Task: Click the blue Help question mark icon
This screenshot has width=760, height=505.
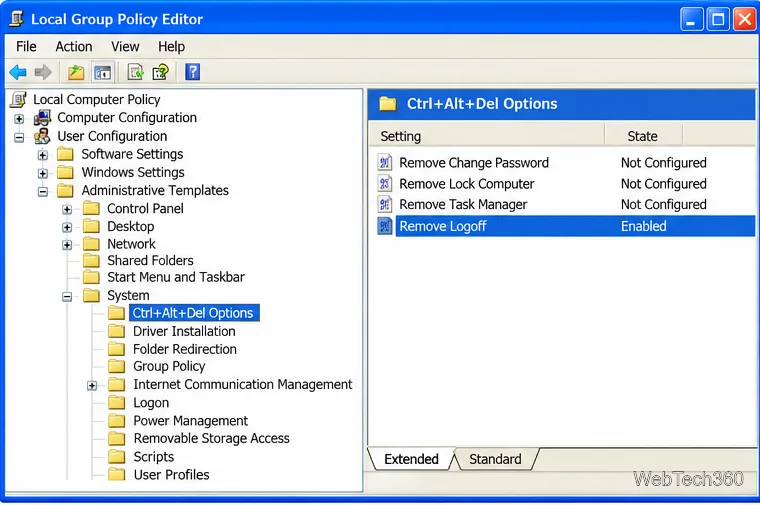Action: coord(192,72)
